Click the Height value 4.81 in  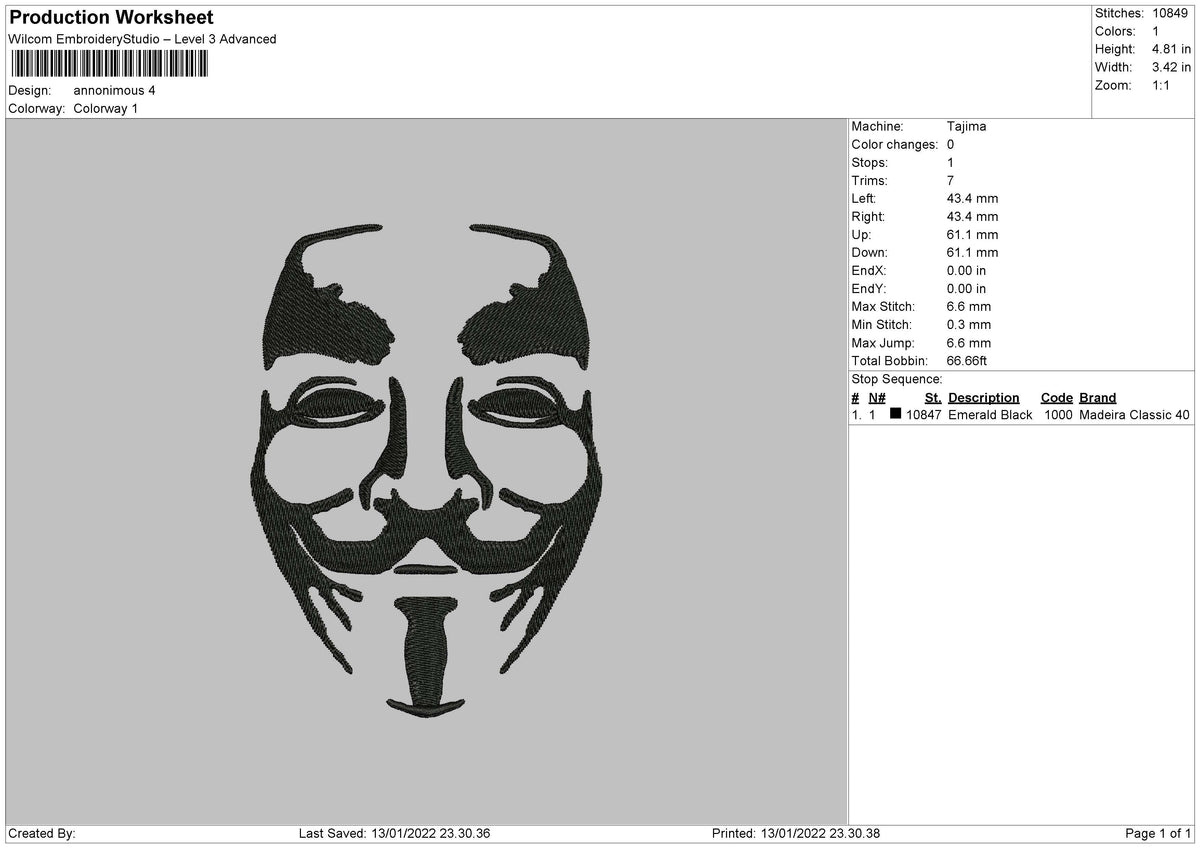point(1171,49)
